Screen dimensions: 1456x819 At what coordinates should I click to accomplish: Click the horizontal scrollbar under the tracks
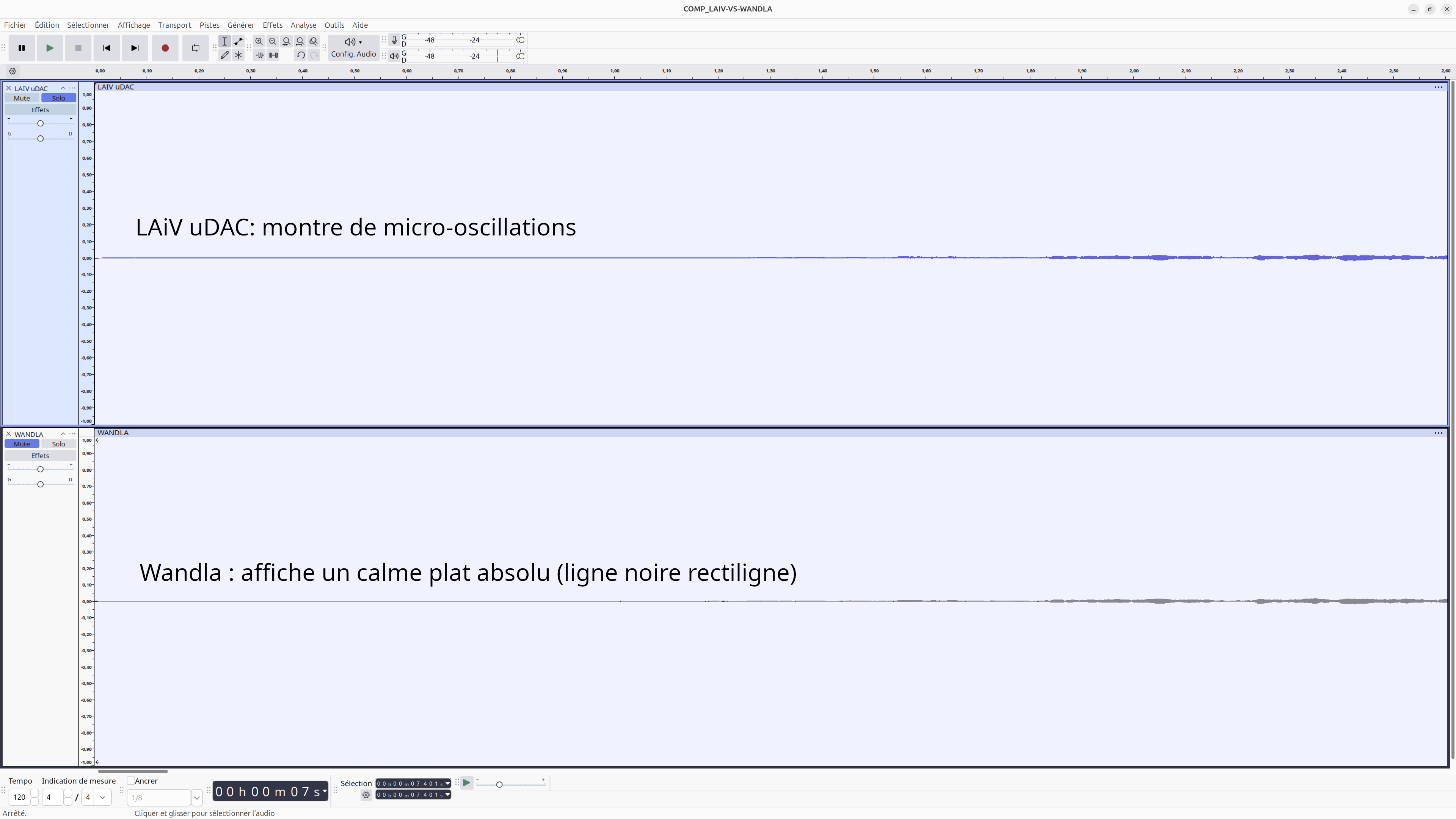[x=133, y=771]
